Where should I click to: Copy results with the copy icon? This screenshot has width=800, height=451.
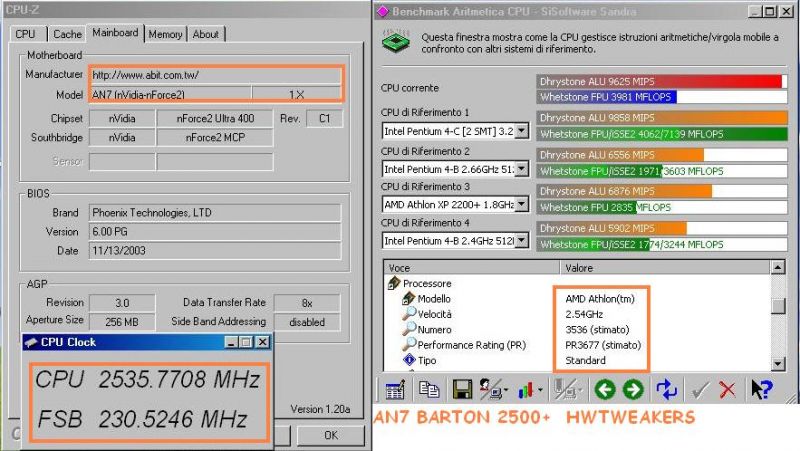(x=429, y=390)
